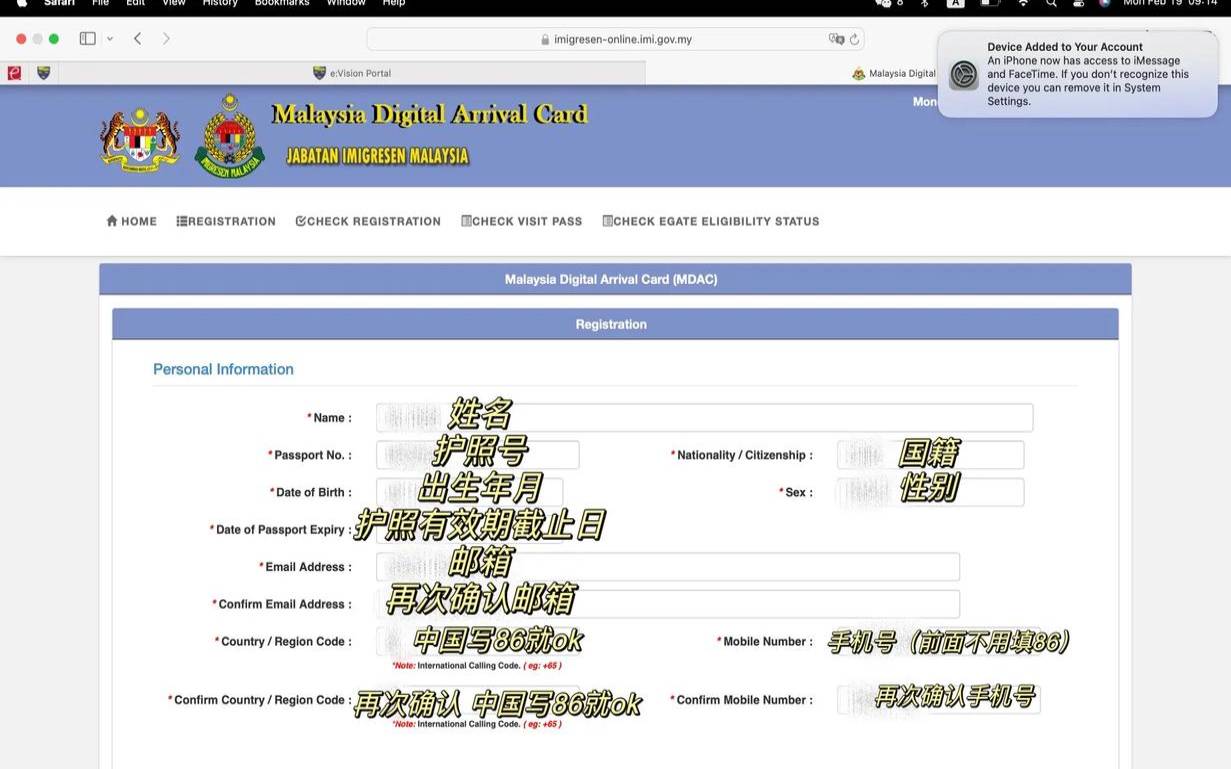Open the Sex dropdown
The width and height of the screenshot is (1231, 769).
click(x=930, y=492)
